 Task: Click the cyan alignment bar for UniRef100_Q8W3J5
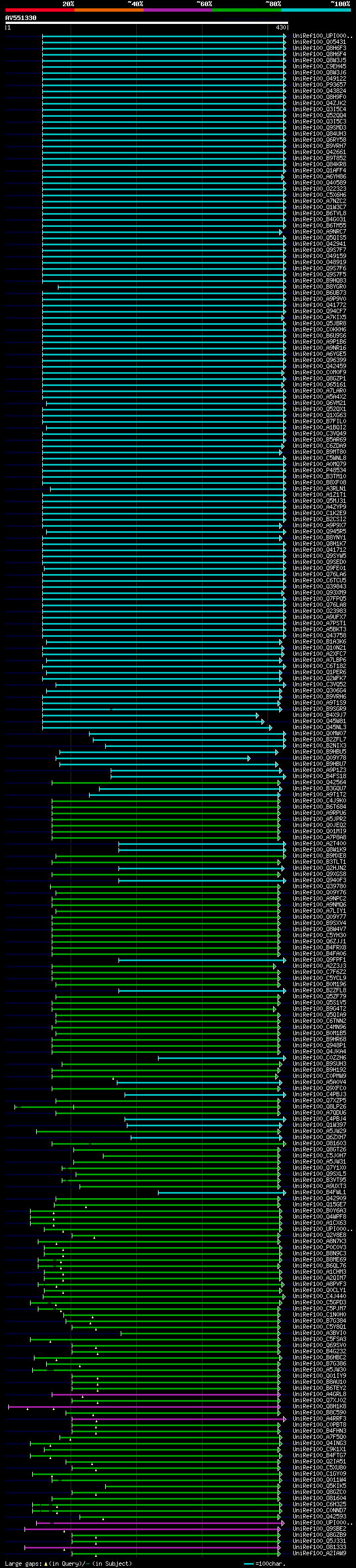[x=164, y=61]
